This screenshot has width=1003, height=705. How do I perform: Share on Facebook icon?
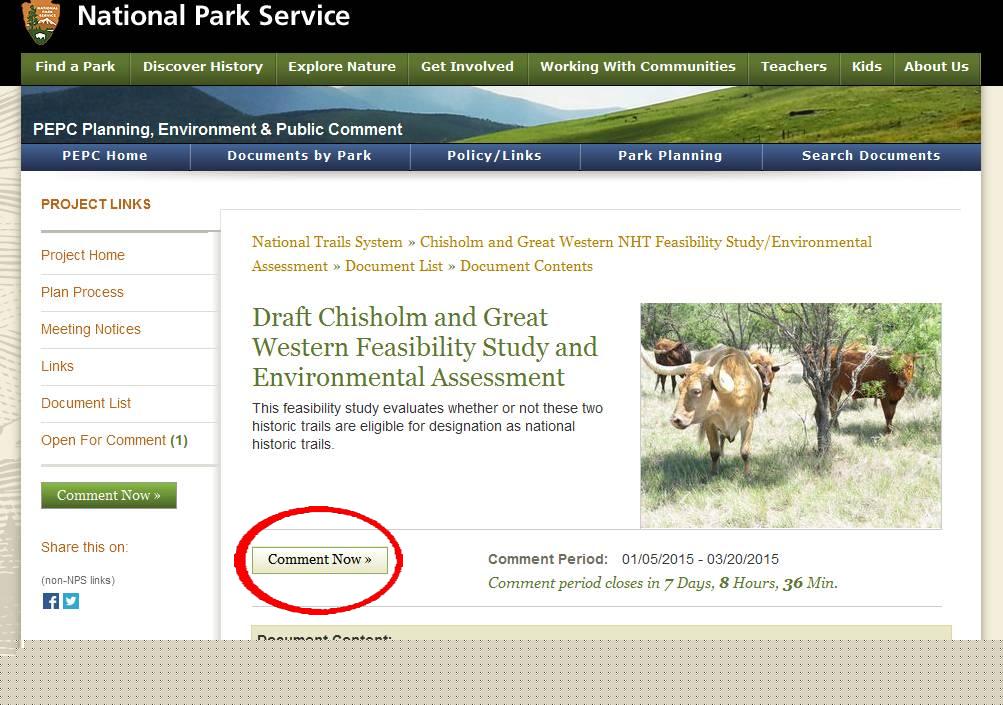tap(51, 601)
